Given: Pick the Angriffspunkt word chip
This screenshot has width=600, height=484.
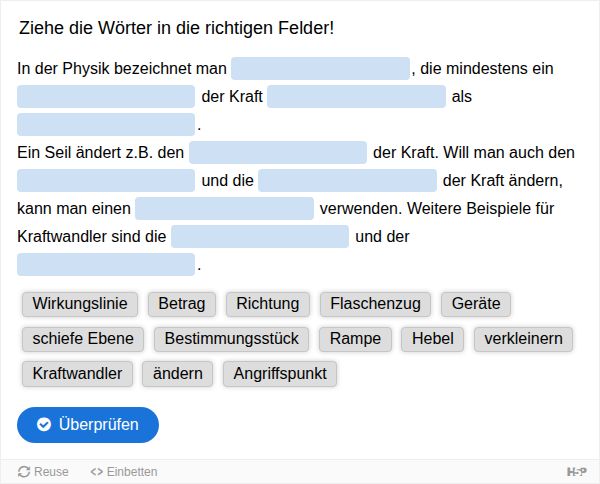Looking at the screenshot, I should (280, 374).
